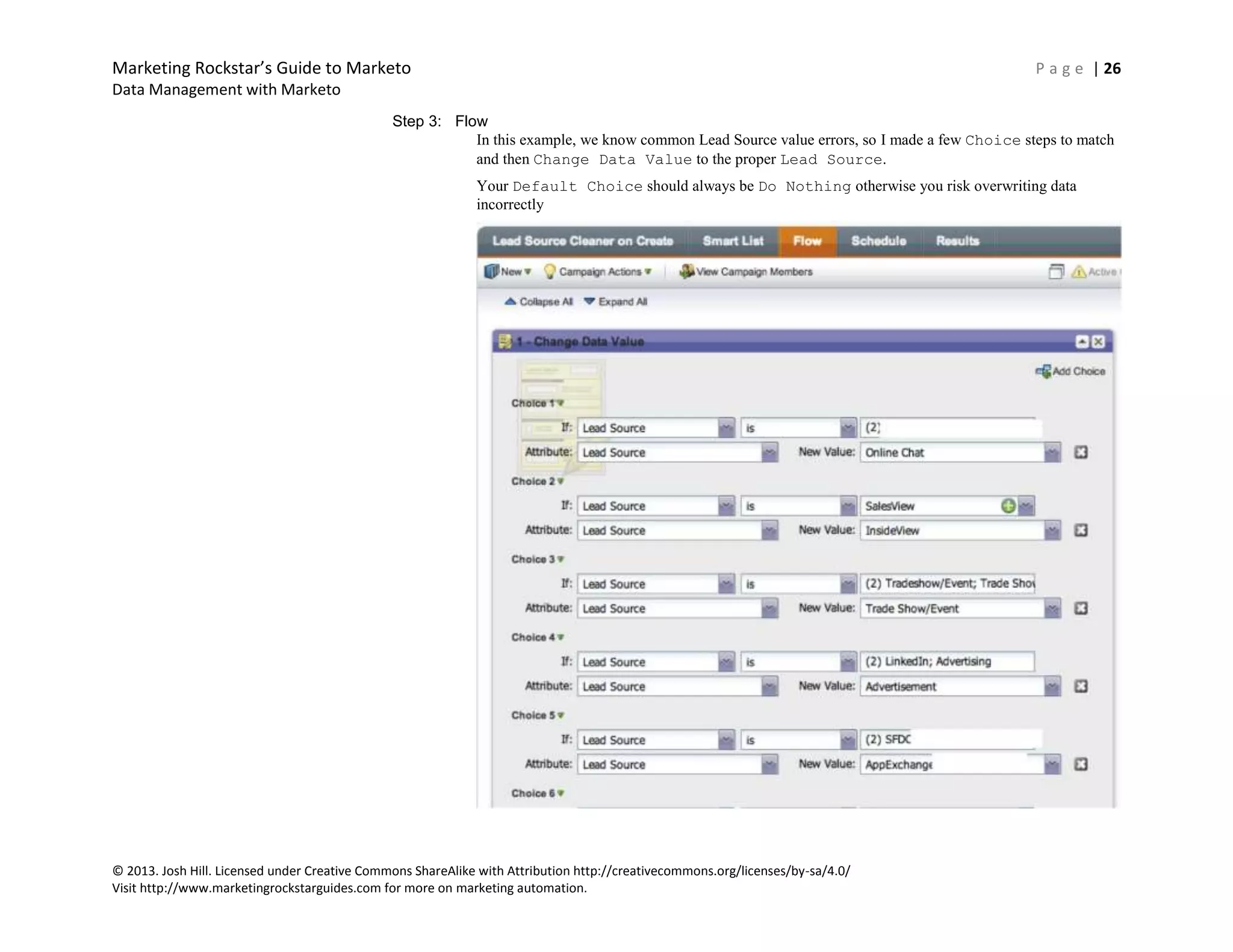Select the Lead Source Cleaner on Create tab
The image size is (1233, 952).
pos(582,241)
